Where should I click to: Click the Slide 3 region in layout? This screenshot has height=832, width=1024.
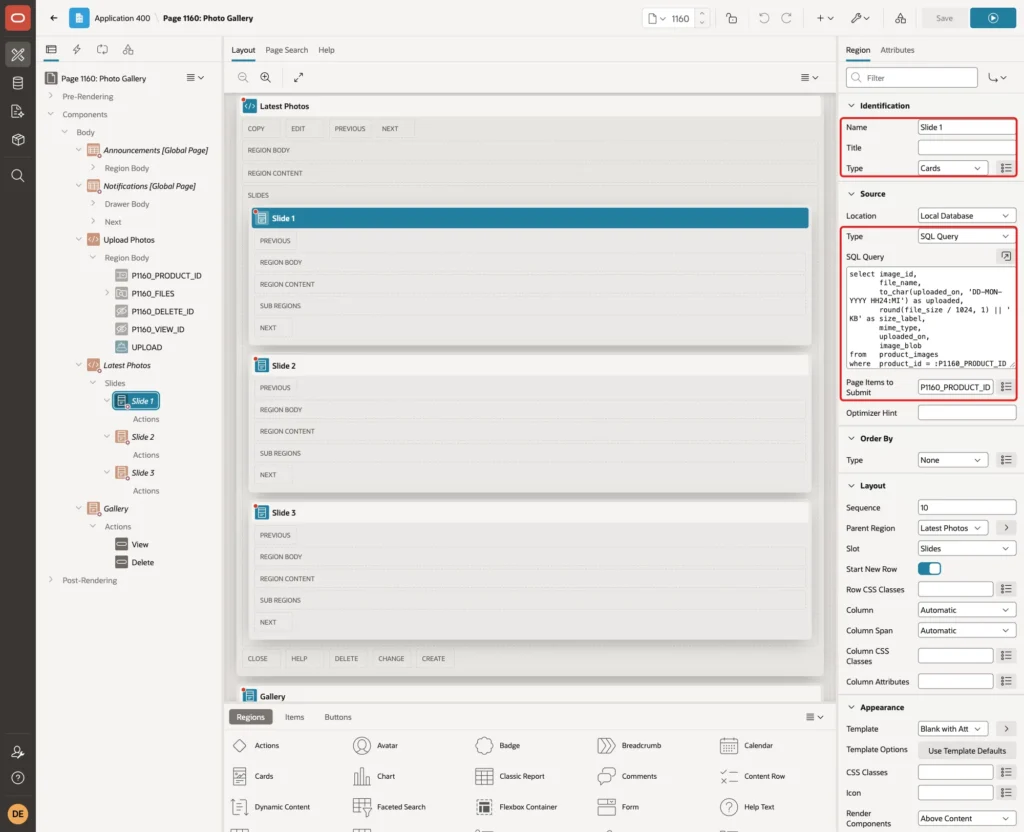(530, 513)
